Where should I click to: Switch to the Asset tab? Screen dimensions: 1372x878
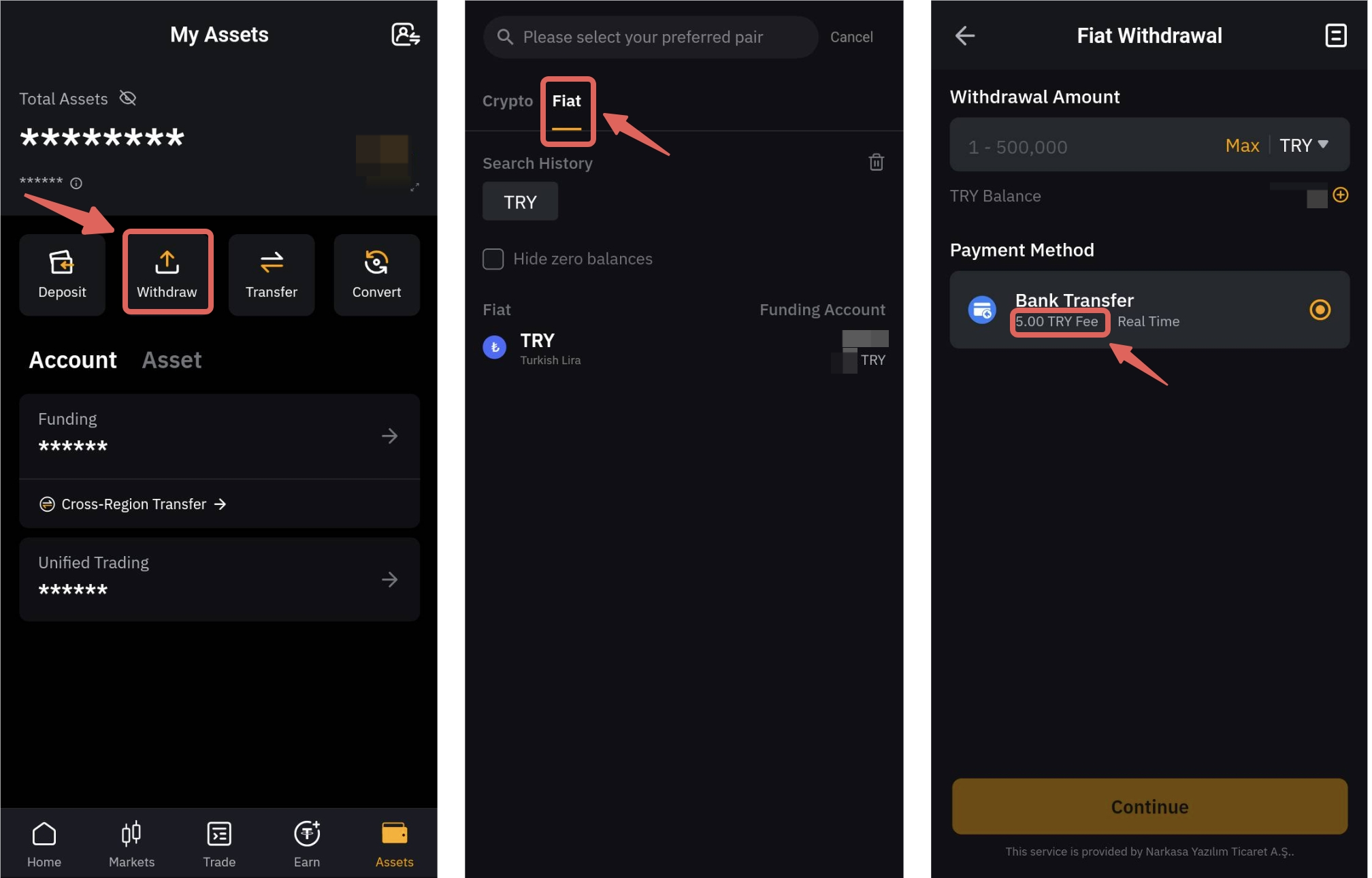(x=171, y=360)
